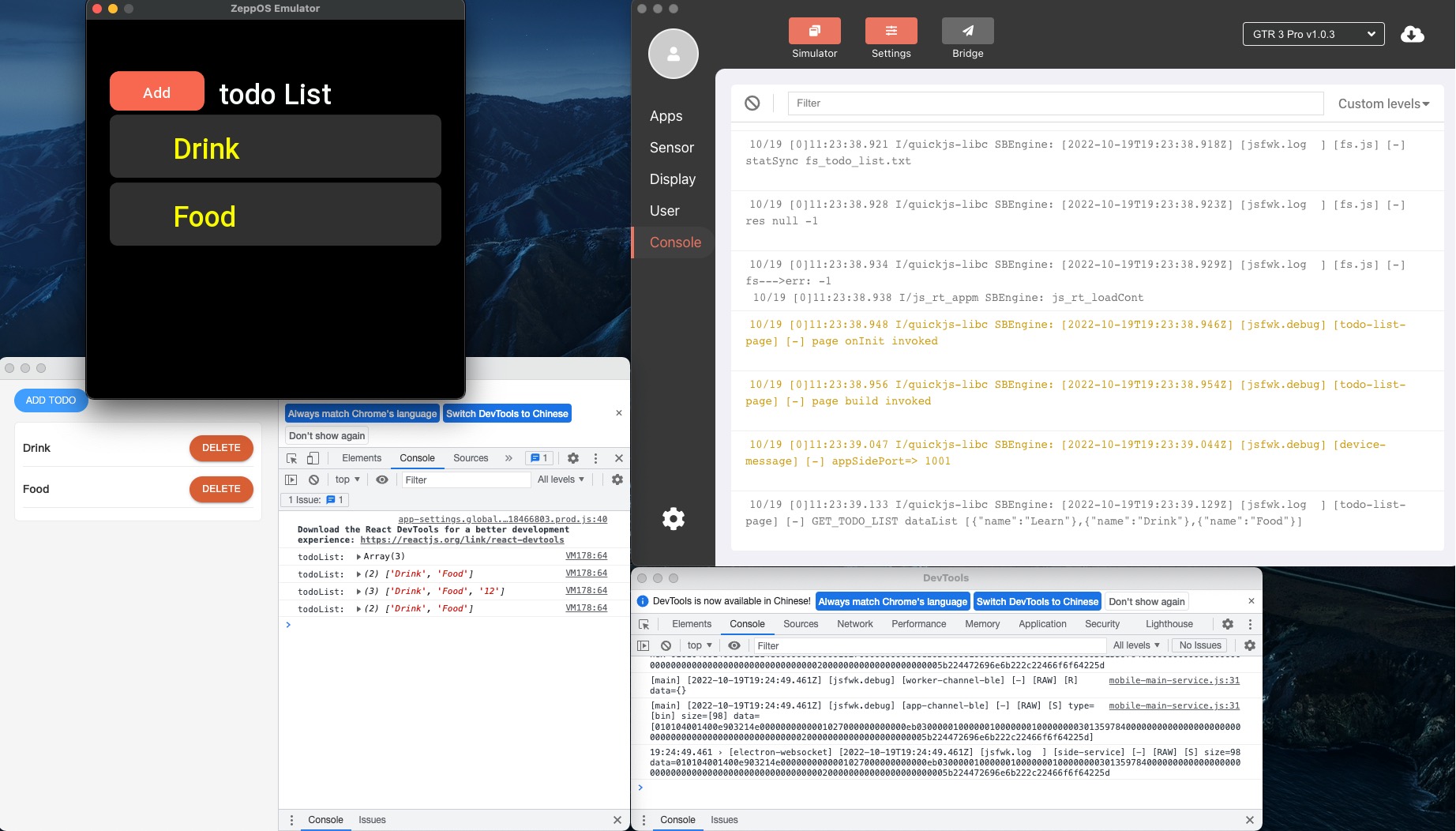This screenshot has height=831, width=1456.
Task: Switch to the Sources tab in DevTools
Action: (471, 458)
